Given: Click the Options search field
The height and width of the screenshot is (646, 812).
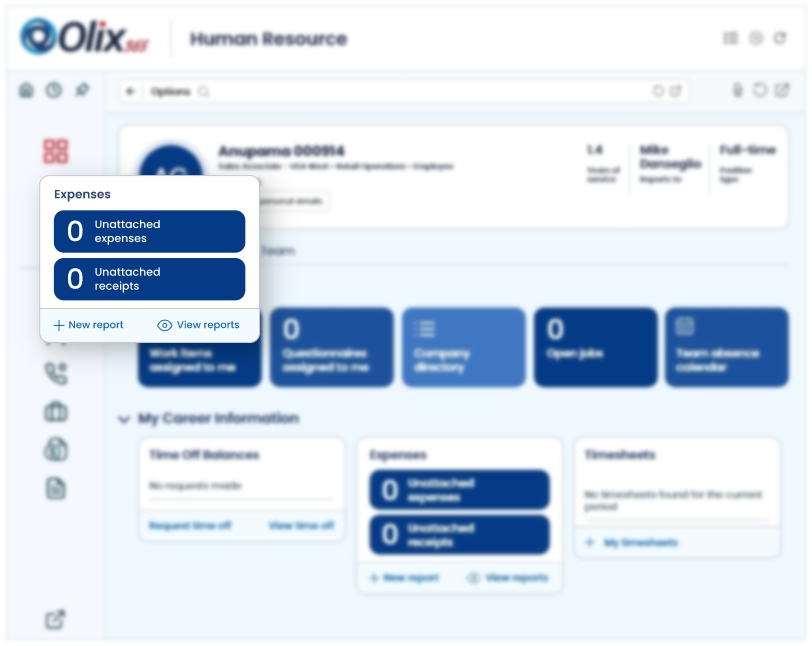Looking at the screenshot, I should (x=400, y=92).
